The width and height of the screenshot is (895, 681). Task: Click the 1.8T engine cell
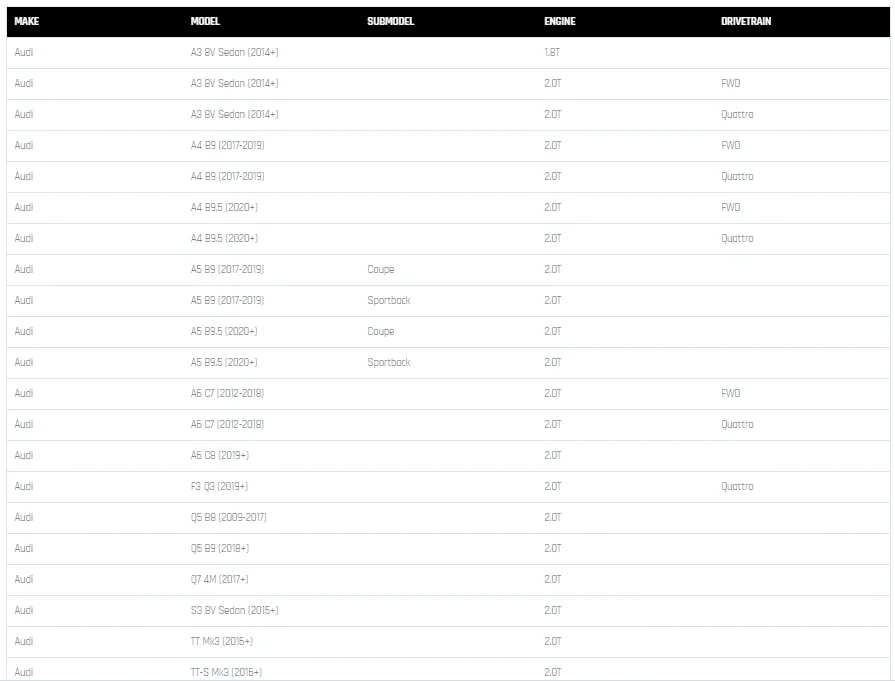tap(552, 52)
